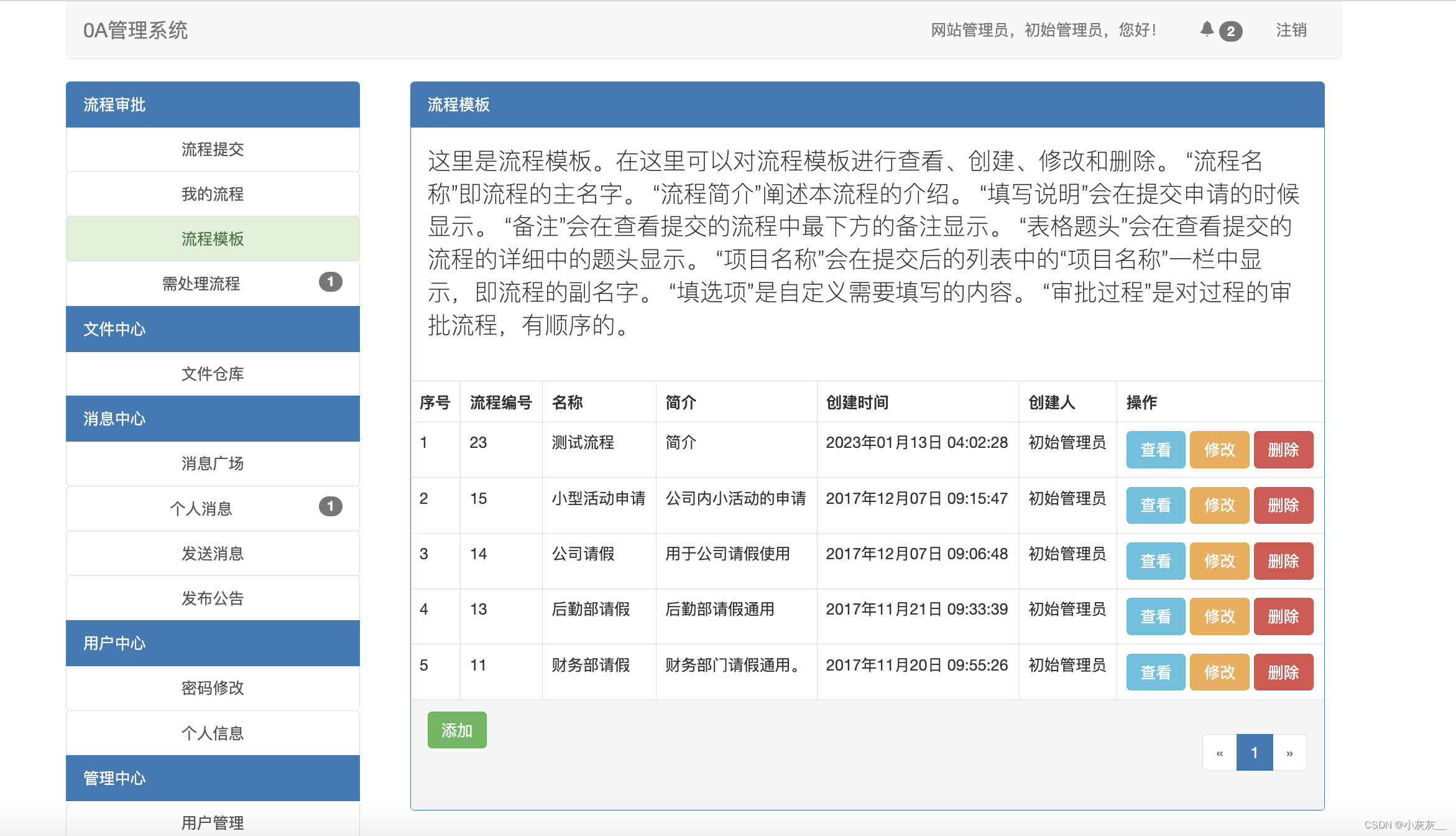Open 消息广场 under 消息中心

[212, 463]
